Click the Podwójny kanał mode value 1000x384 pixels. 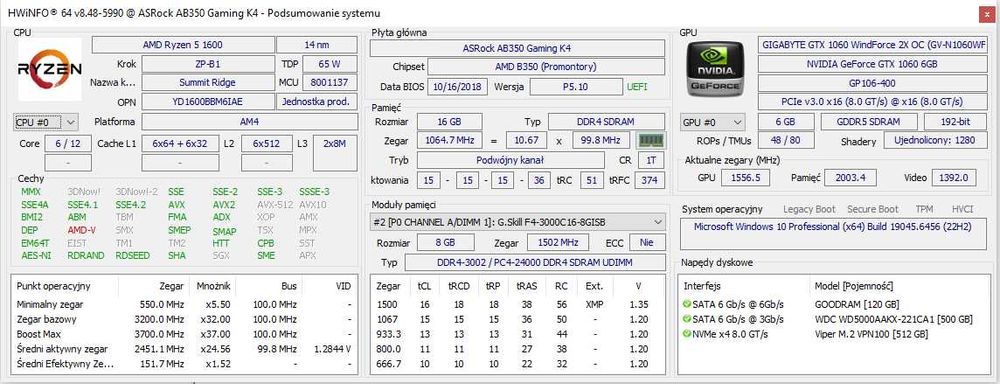point(511,160)
